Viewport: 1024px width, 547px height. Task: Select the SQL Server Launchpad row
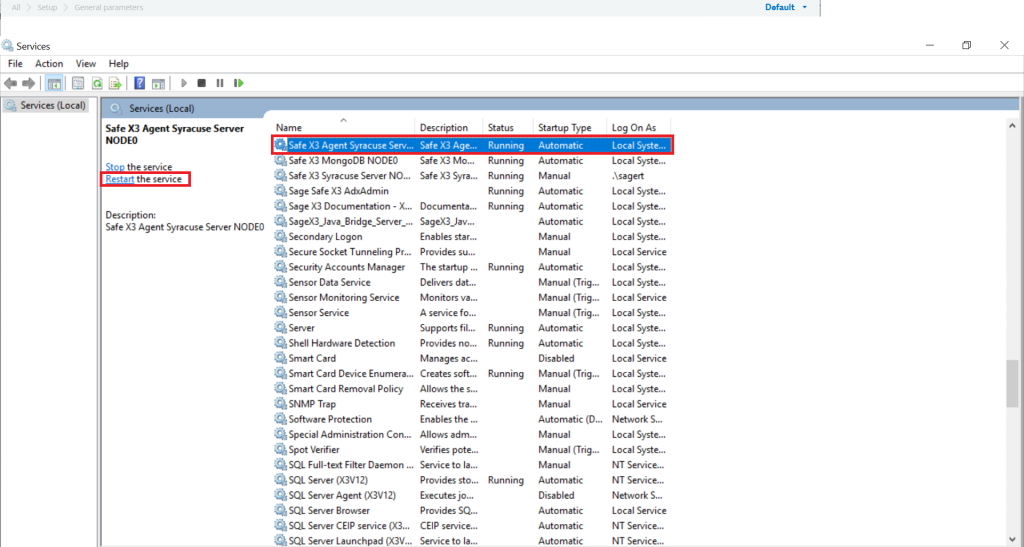pyautogui.click(x=472, y=540)
